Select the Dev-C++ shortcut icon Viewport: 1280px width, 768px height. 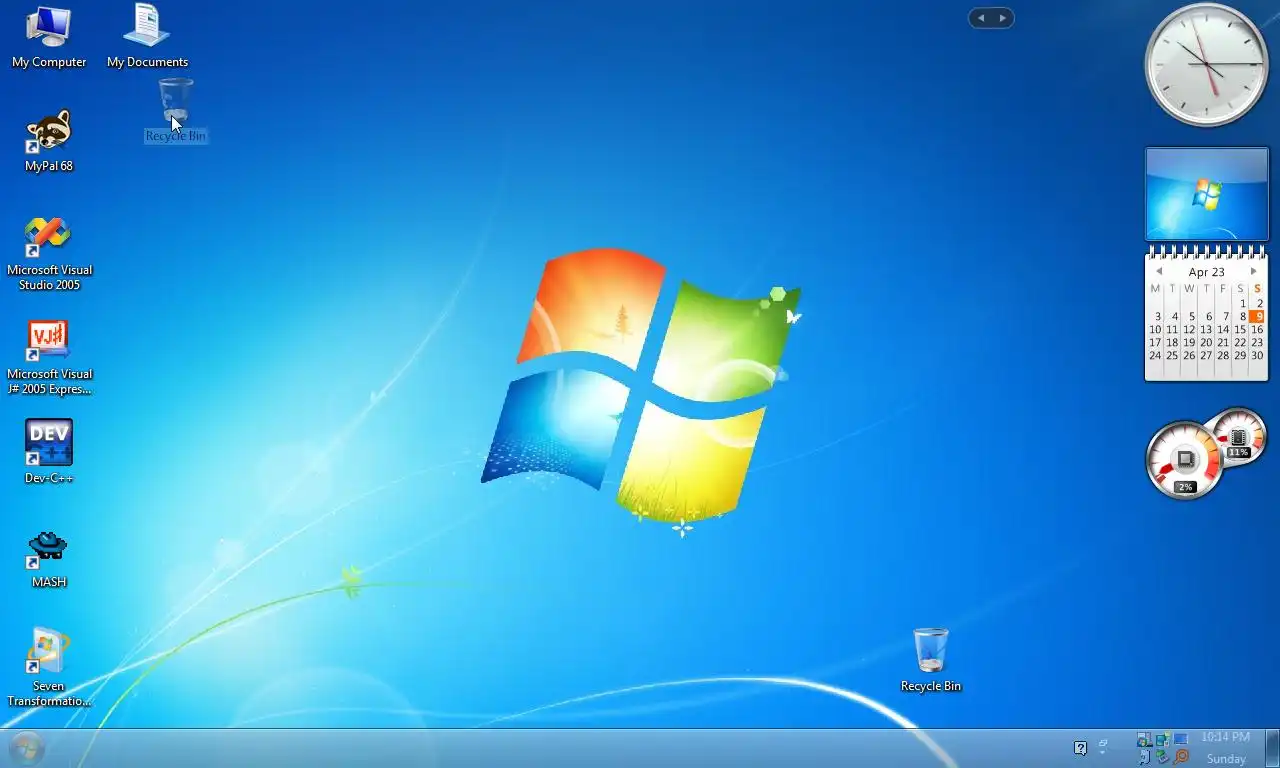[49, 452]
